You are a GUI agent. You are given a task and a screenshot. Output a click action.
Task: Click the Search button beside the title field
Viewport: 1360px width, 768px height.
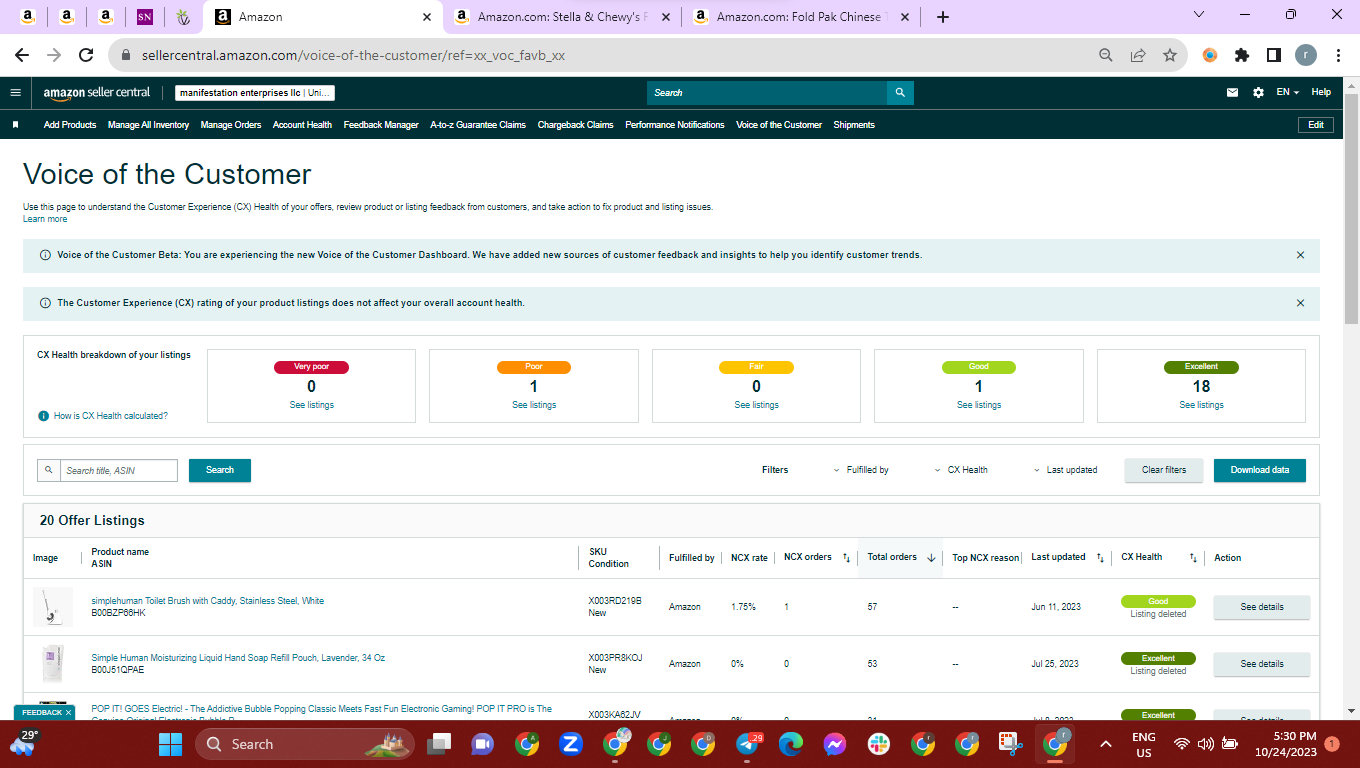tap(220, 470)
